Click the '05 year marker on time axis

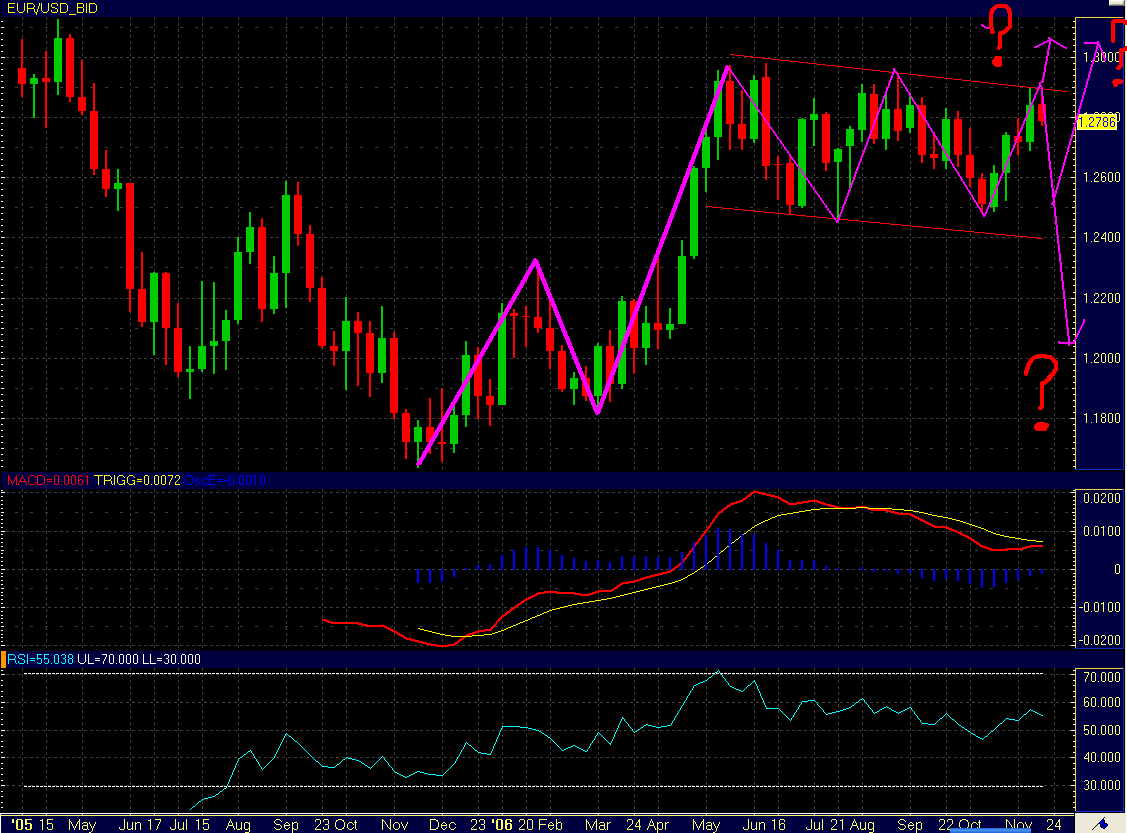coord(16,825)
